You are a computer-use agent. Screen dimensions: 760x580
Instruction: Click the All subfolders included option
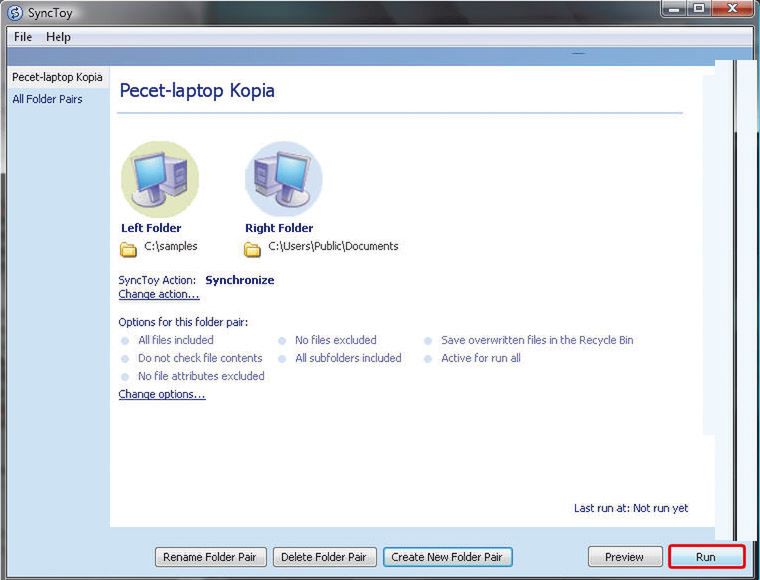click(x=348, y=358)
